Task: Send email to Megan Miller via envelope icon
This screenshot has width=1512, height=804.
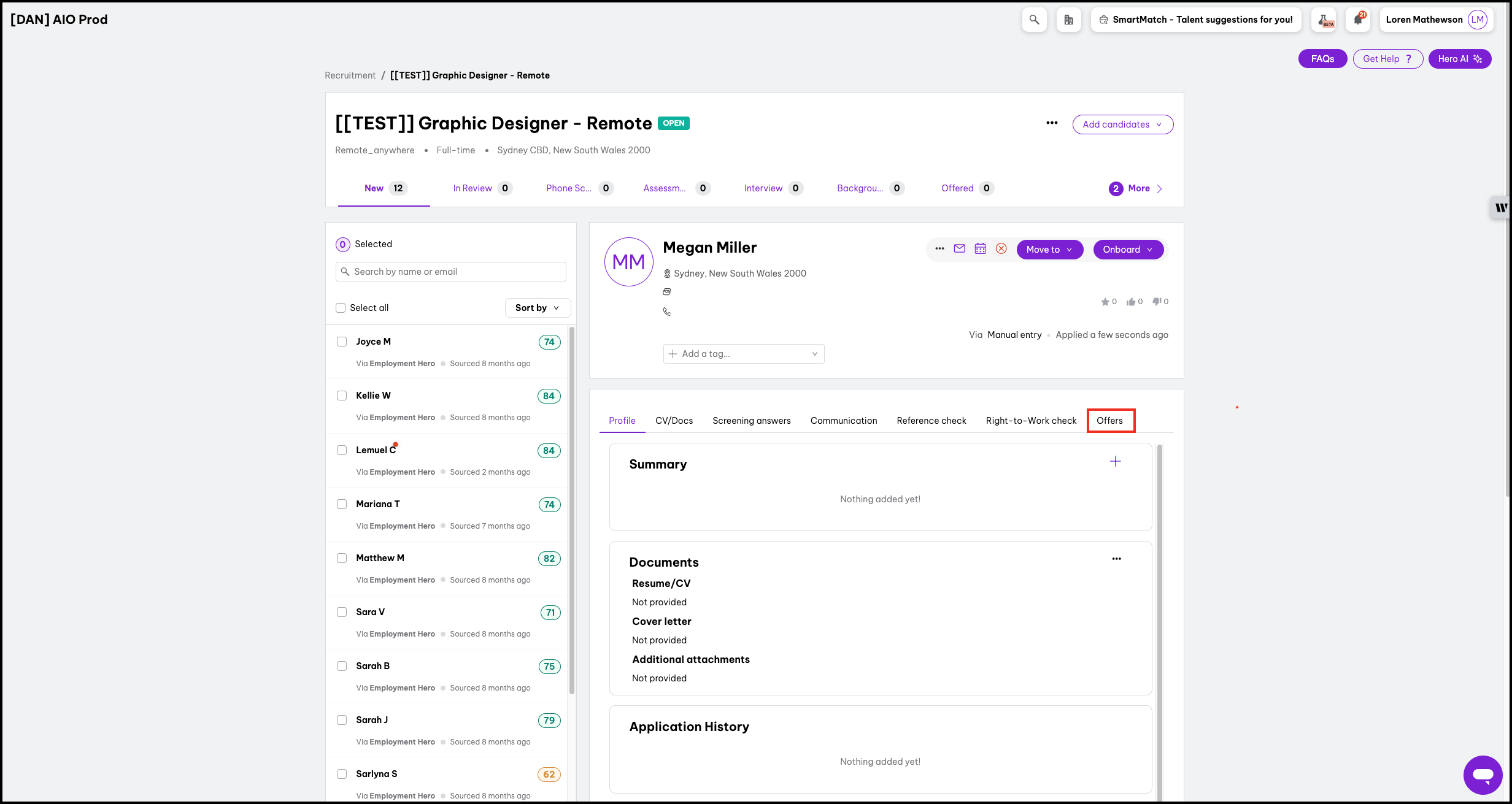Action: pos(960,248)
